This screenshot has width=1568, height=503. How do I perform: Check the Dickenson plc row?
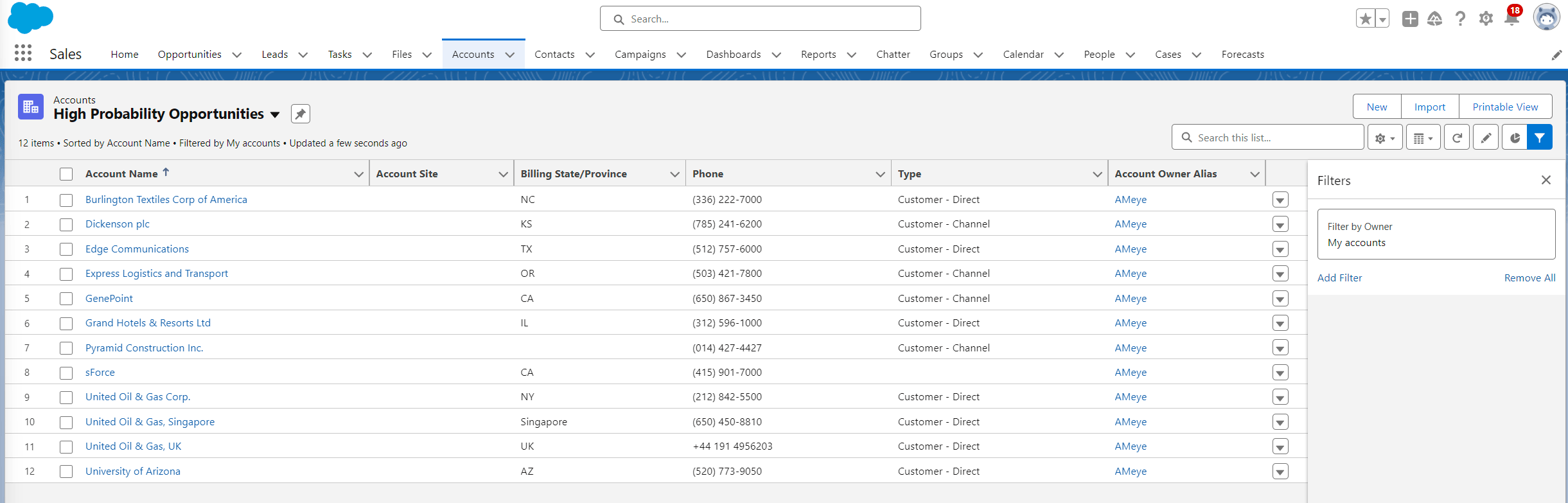pos(66,224)
